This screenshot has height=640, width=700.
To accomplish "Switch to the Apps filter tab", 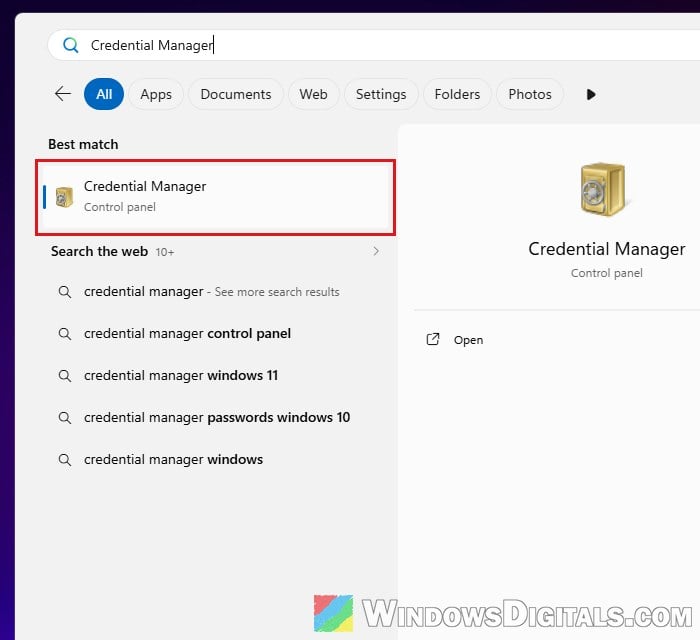I will pyautogui.click(x=156, y=94).
